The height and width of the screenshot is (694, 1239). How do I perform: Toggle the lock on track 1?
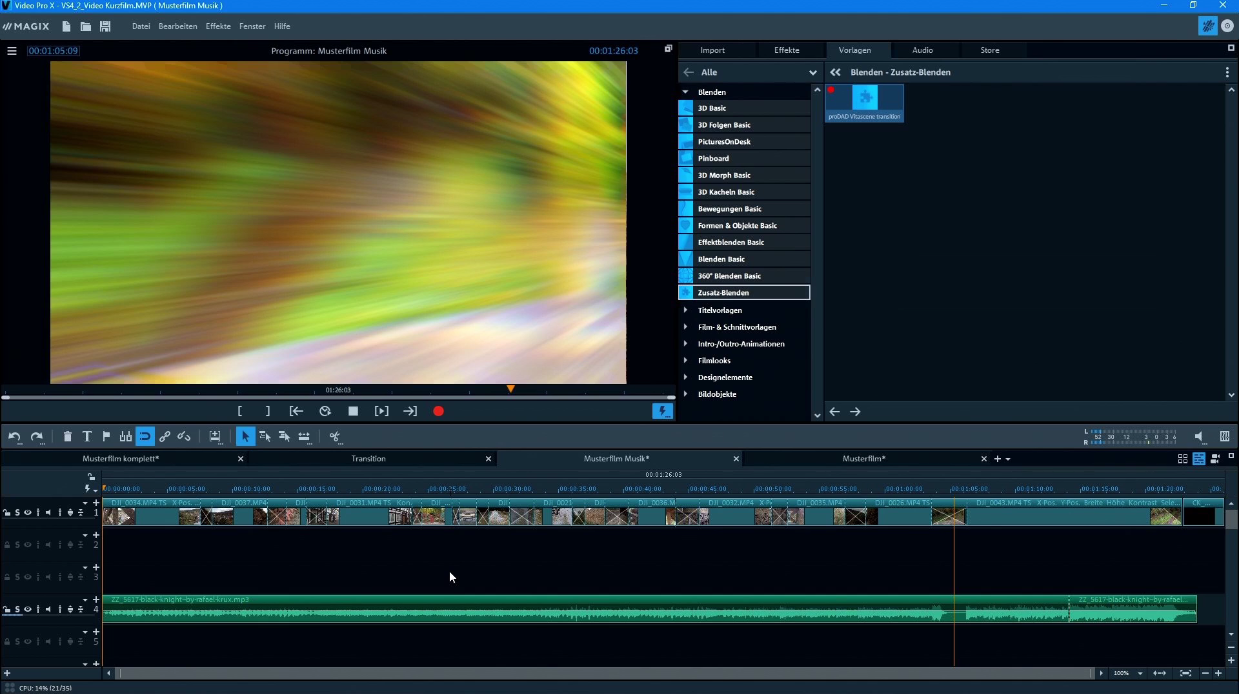[6, 512]
